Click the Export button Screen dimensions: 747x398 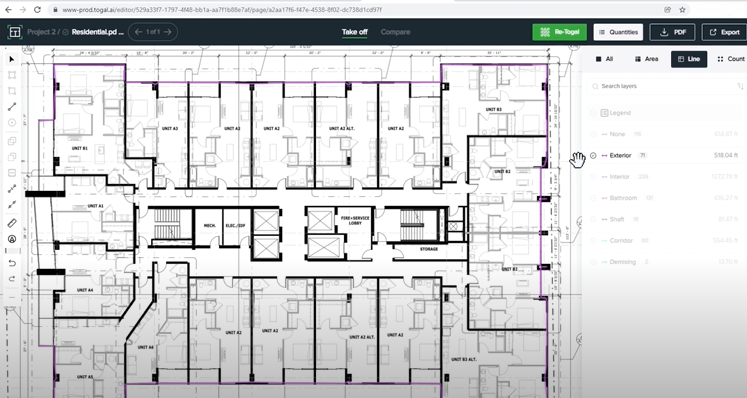pyautogui.click(x=724, y=32)
